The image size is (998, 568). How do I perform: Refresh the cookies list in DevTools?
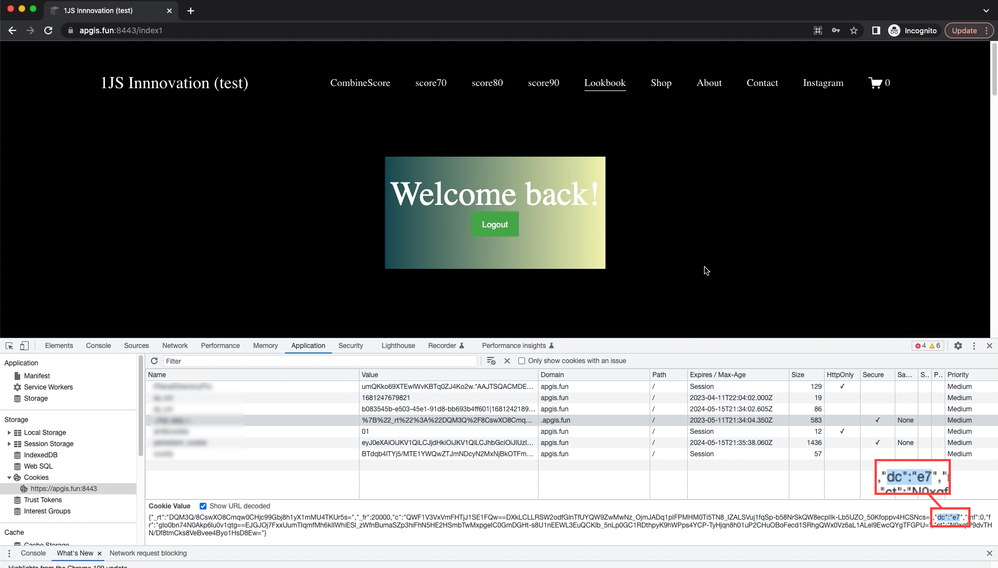tap(154, 361)
